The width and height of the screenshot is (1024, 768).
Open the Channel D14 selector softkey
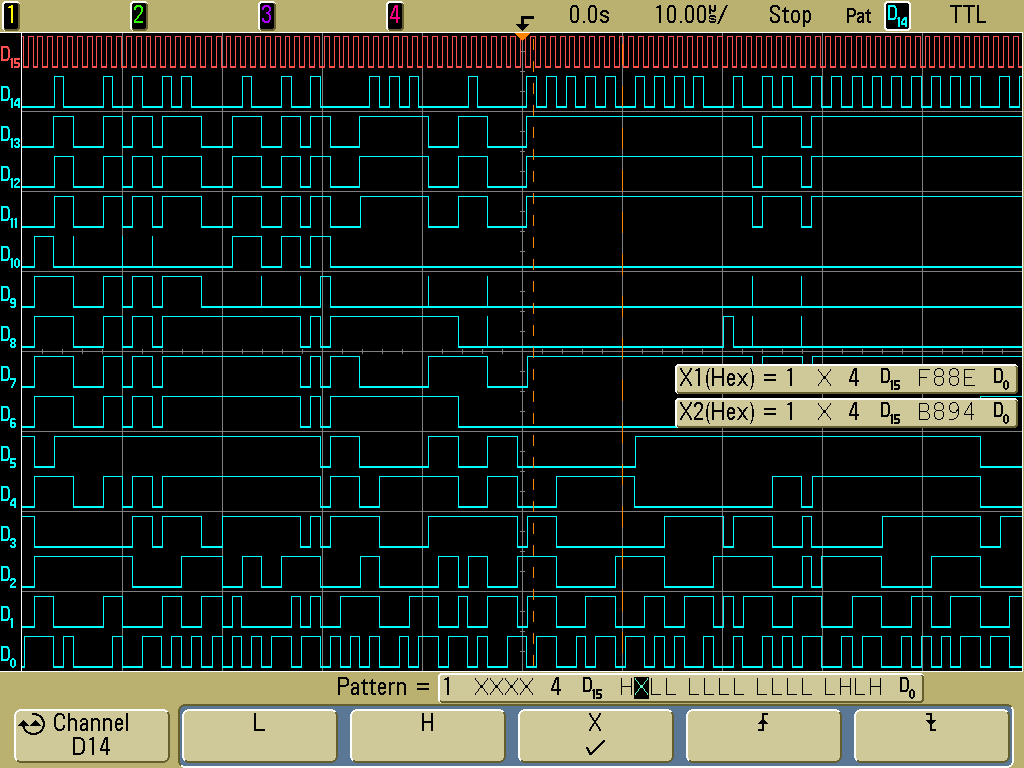click(91, 736)
